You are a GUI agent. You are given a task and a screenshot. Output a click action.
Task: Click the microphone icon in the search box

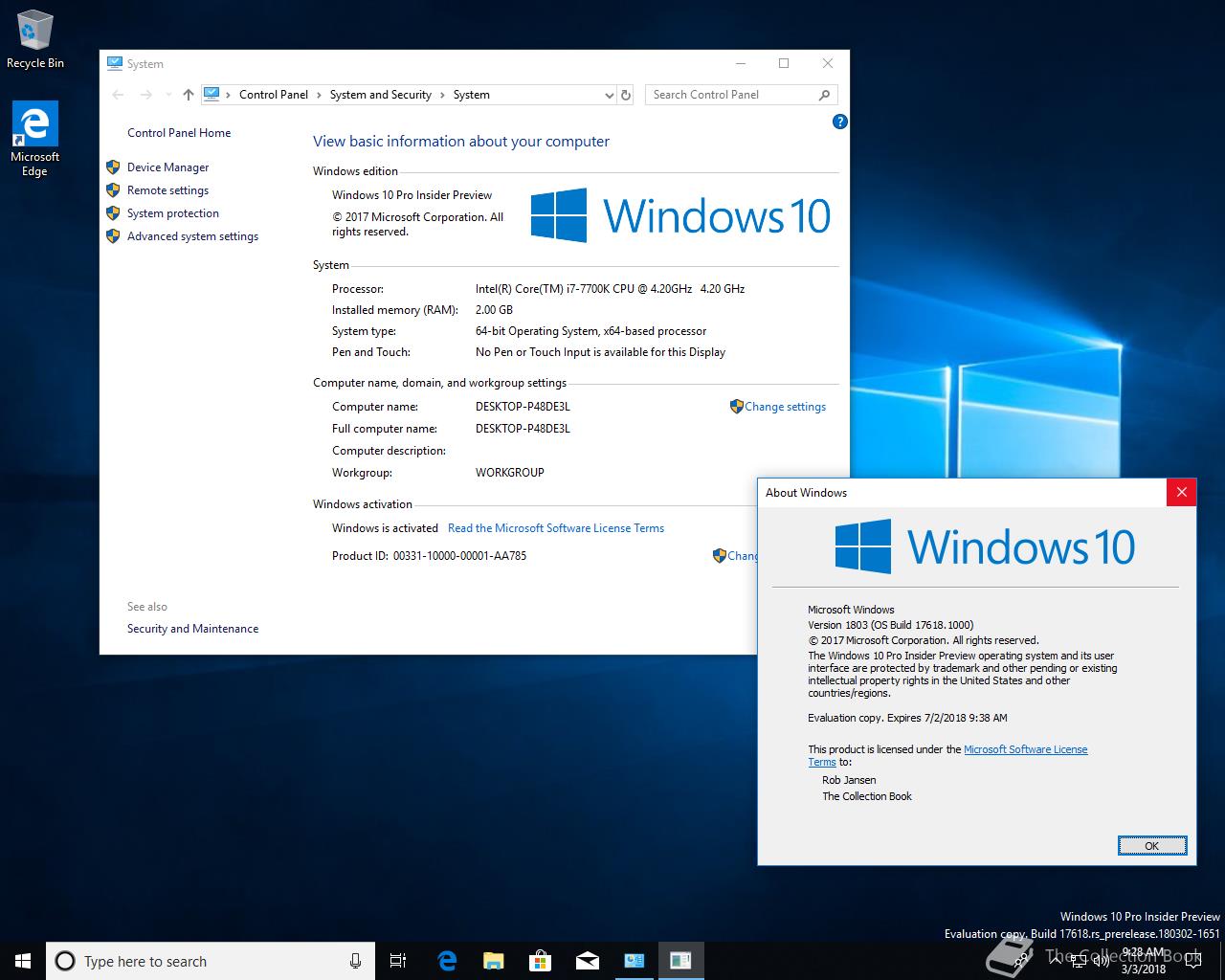[x=355, y=961]
